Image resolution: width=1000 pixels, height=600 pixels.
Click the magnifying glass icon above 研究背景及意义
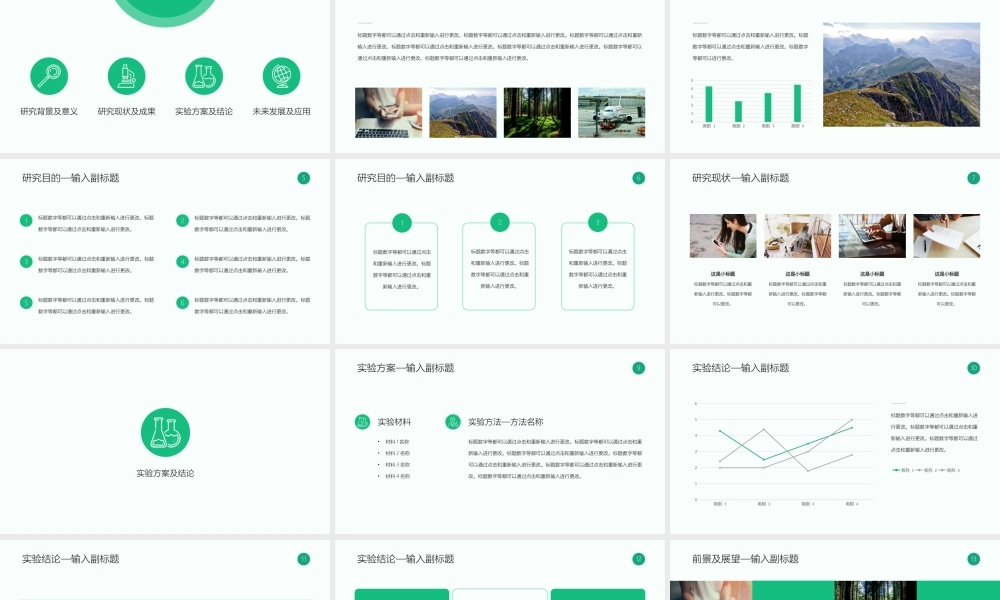[x=49, y=75]
